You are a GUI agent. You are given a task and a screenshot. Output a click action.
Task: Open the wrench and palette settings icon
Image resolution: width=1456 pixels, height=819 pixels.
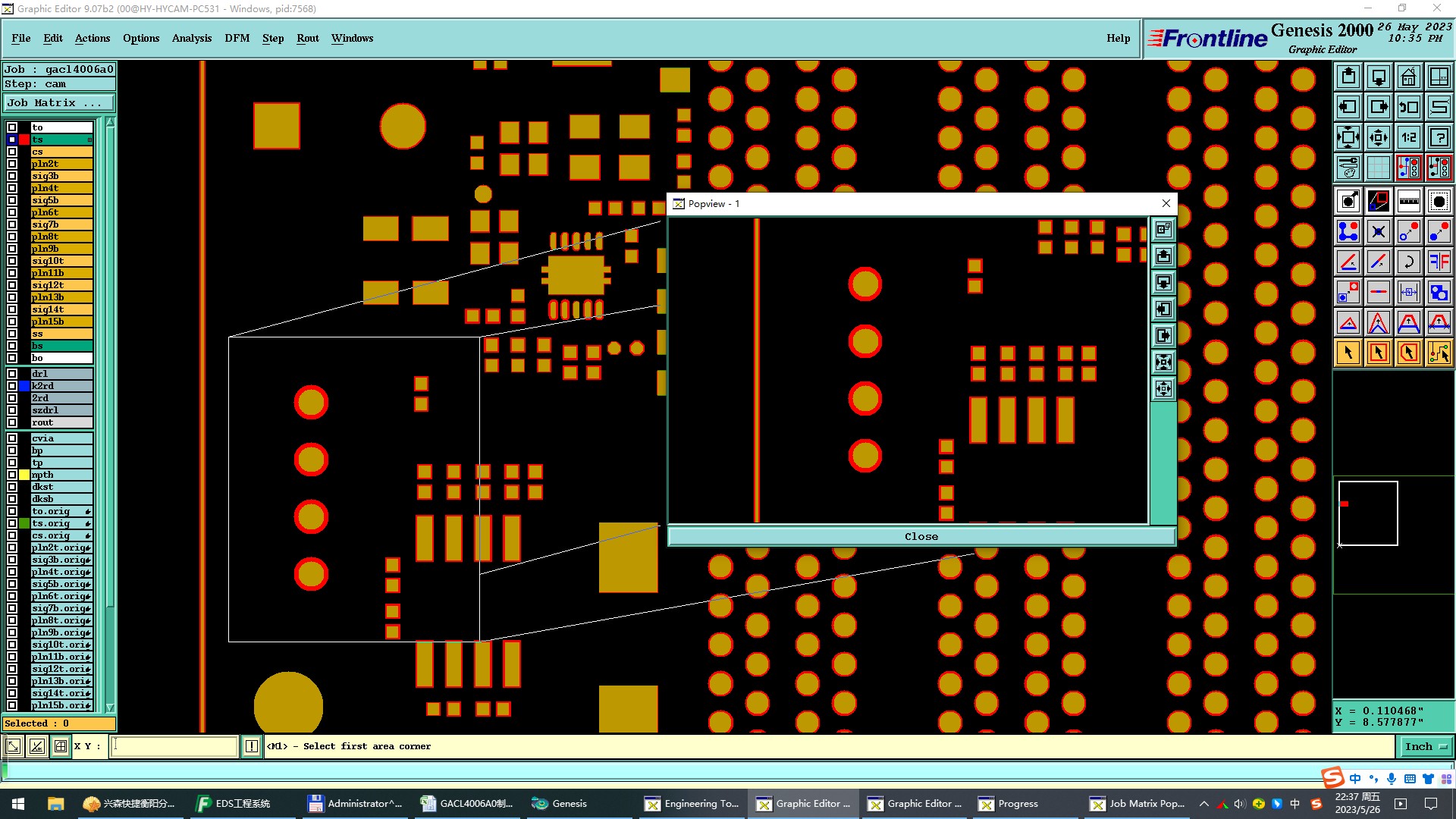[1348, 168]
